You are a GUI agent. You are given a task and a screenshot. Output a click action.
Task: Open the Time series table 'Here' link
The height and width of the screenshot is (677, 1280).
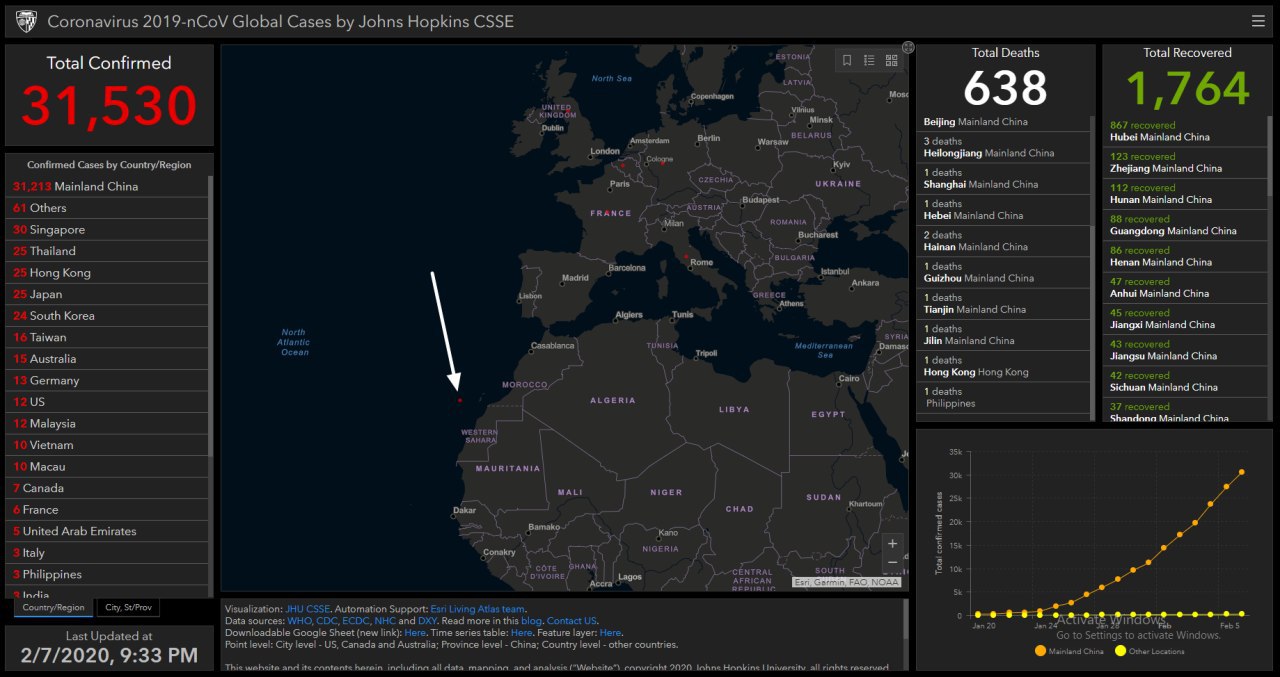click(x=521, y=633)
